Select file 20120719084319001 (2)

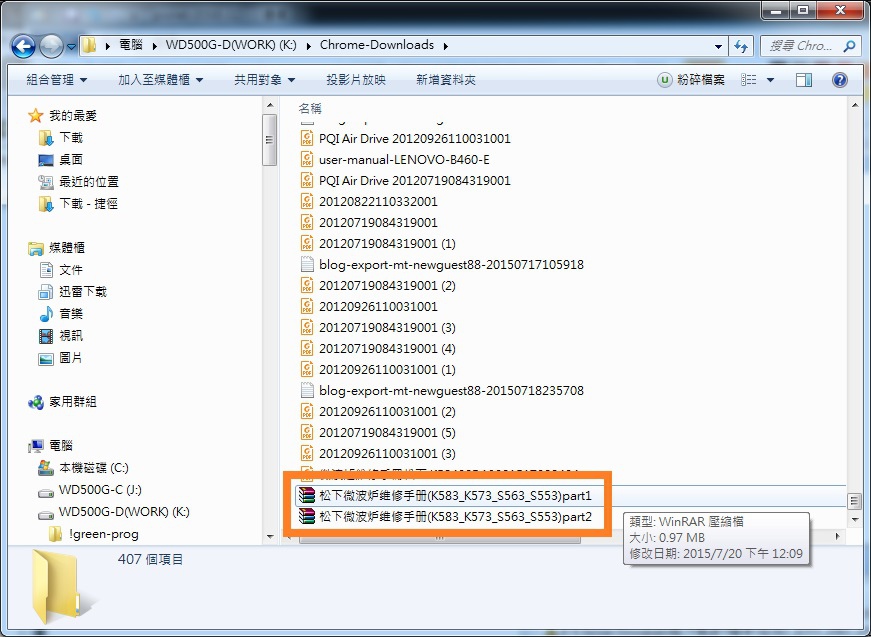(x=387, y=285)
